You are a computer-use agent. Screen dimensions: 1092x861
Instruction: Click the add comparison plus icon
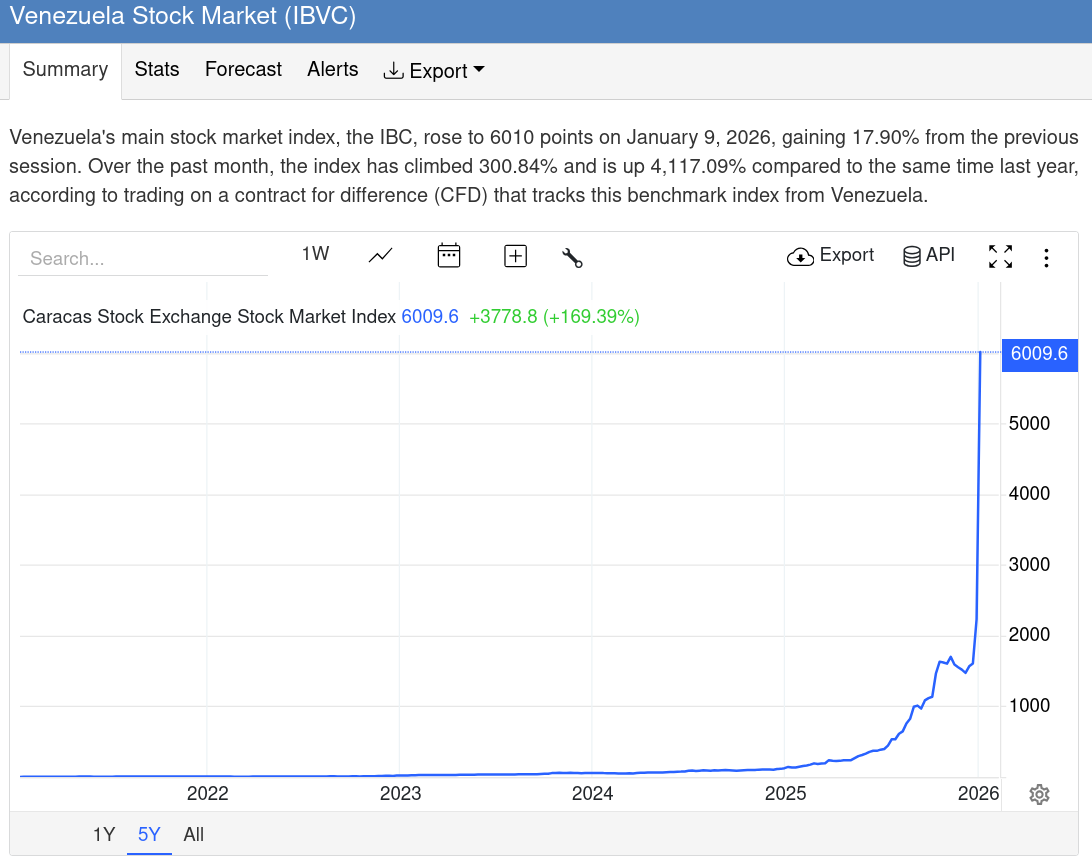515,256
